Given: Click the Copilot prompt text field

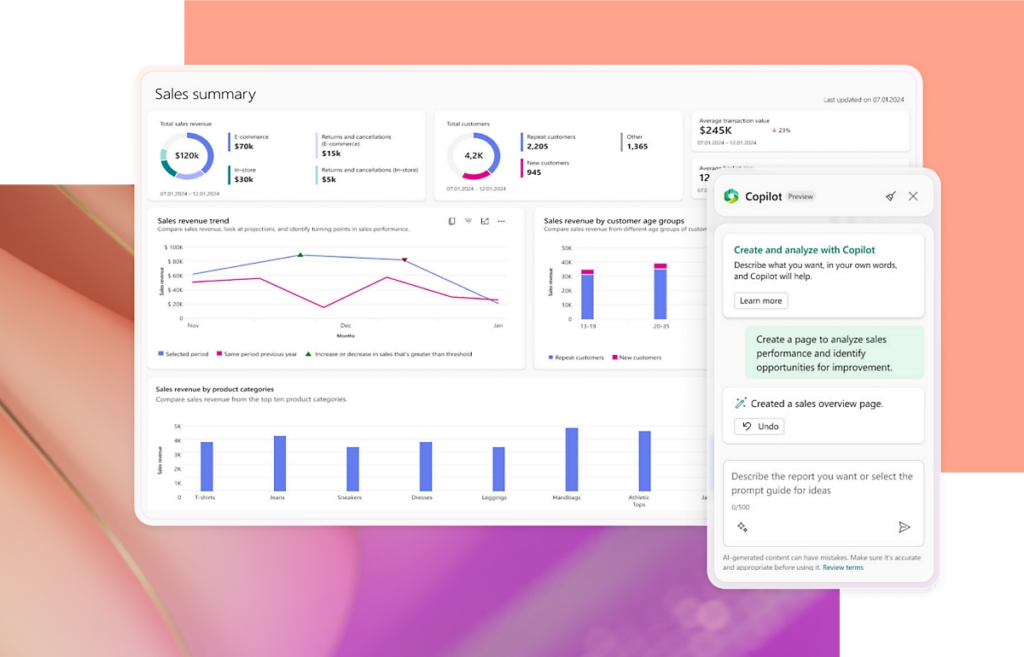Looking at the screenshot, I should coord(822,483).
